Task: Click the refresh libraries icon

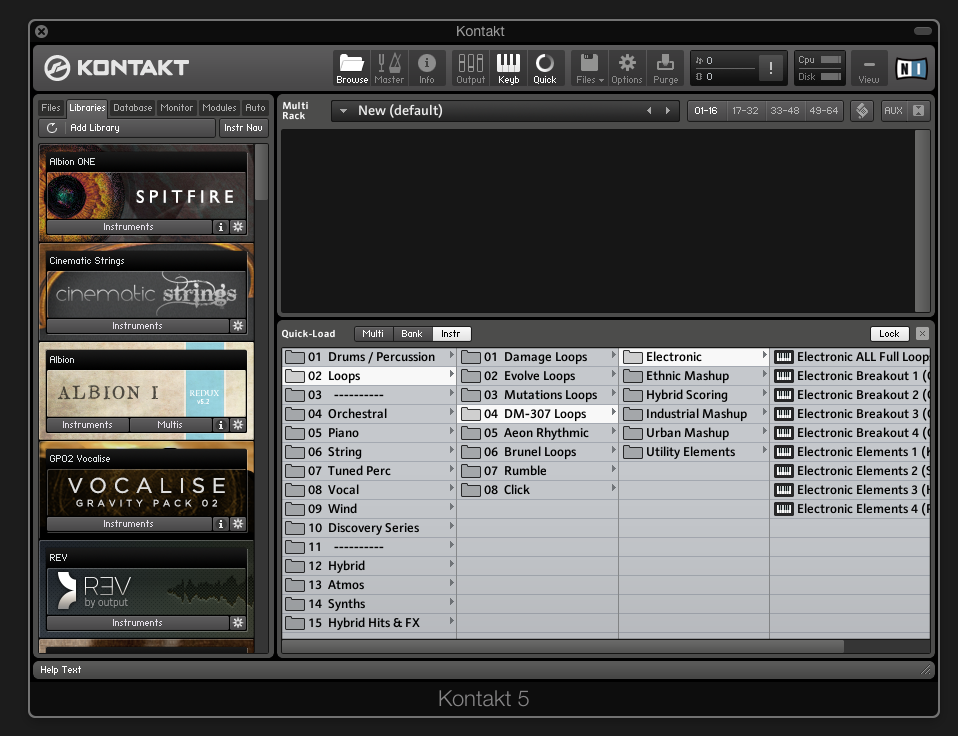Action: (52, 128)
